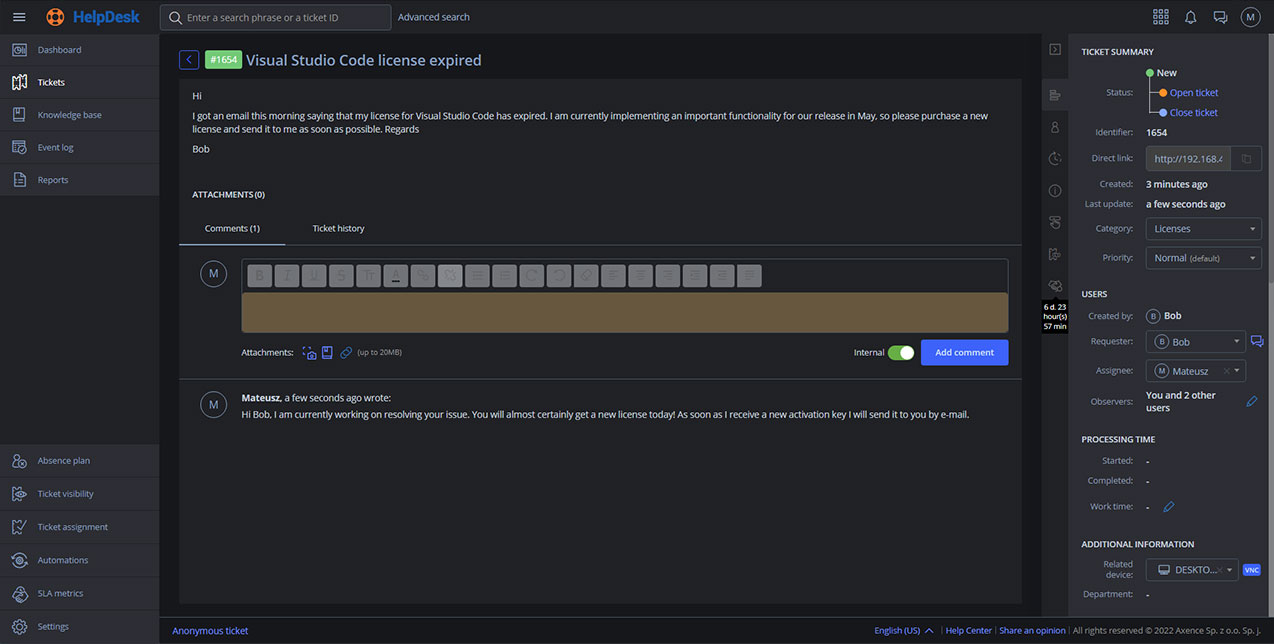Image resolution: width=1274 pixels, height=644 pixels.
Task: Click the Add comment button
Action: pos(964,353)
